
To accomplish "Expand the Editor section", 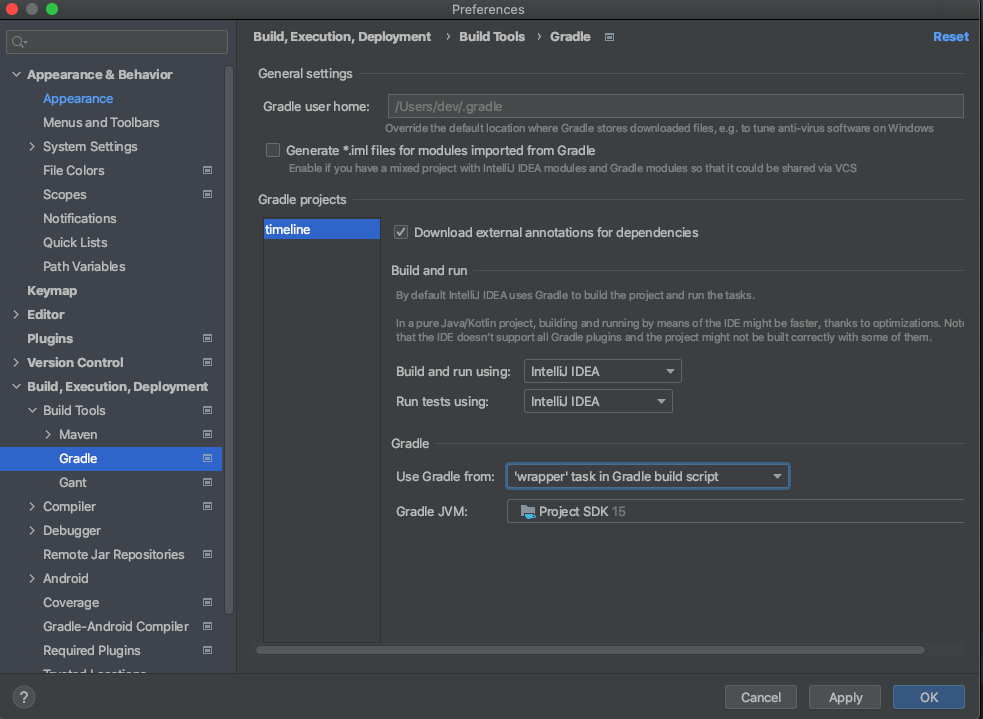I will point(16,315).
